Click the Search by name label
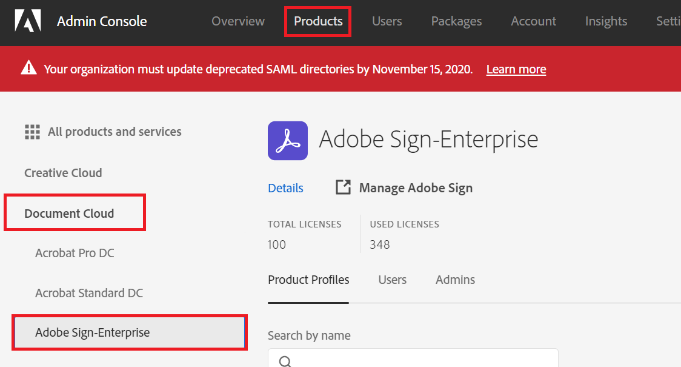Screen dimensions: 681x367 (x=309, y=336)
